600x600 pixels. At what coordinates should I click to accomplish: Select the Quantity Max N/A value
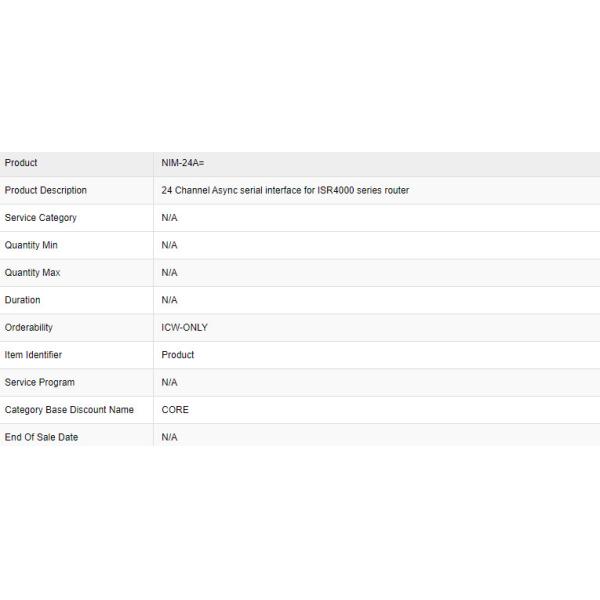coord(170,273)
